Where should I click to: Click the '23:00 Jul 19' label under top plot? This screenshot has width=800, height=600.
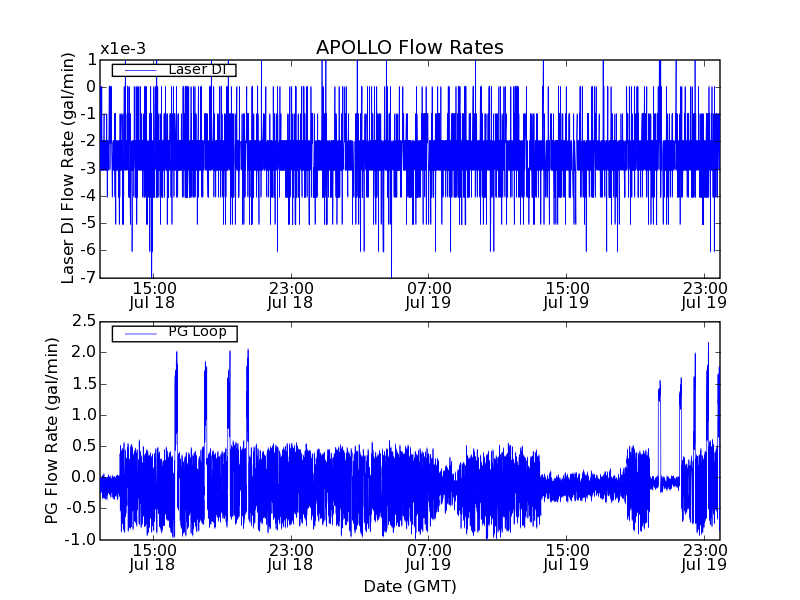click(x=705, y=295)
